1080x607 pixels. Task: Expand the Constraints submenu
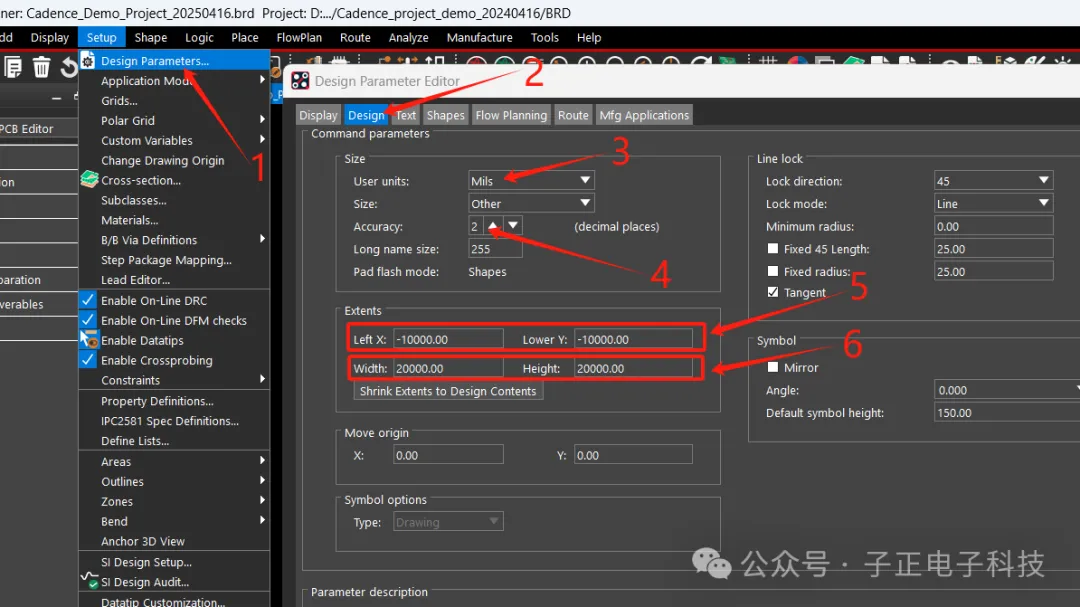point(262,380)
